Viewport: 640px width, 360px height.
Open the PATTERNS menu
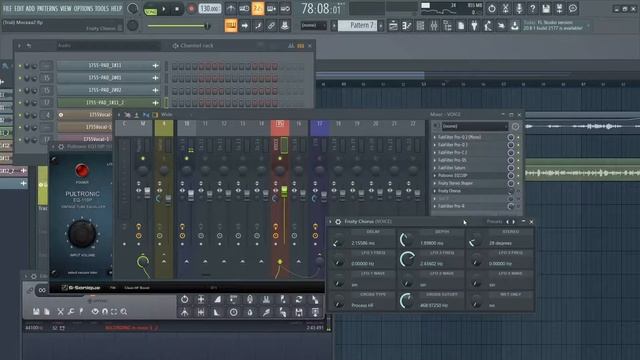coord(47,8)
